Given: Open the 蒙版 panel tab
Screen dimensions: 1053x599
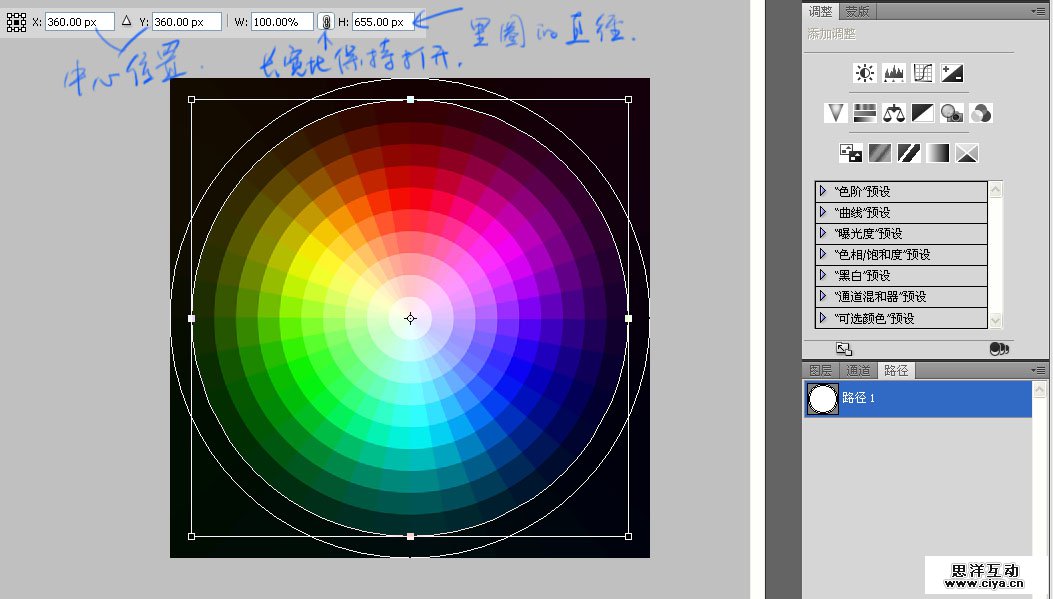Looking at the screenshot, I should pos(857,12).
